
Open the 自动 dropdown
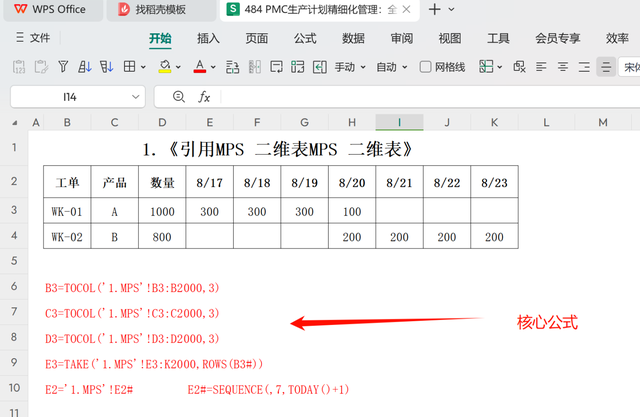pyautogui.click(x=392, y=67)
